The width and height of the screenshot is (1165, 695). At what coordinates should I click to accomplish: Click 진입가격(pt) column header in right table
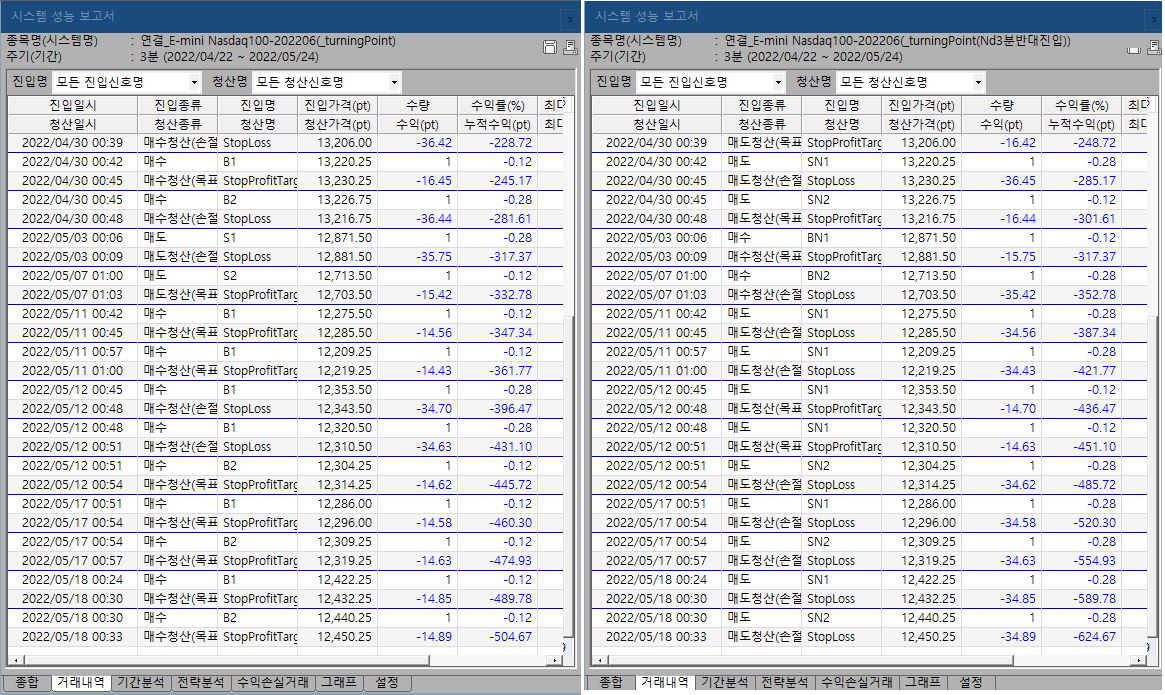click(921, 105)
